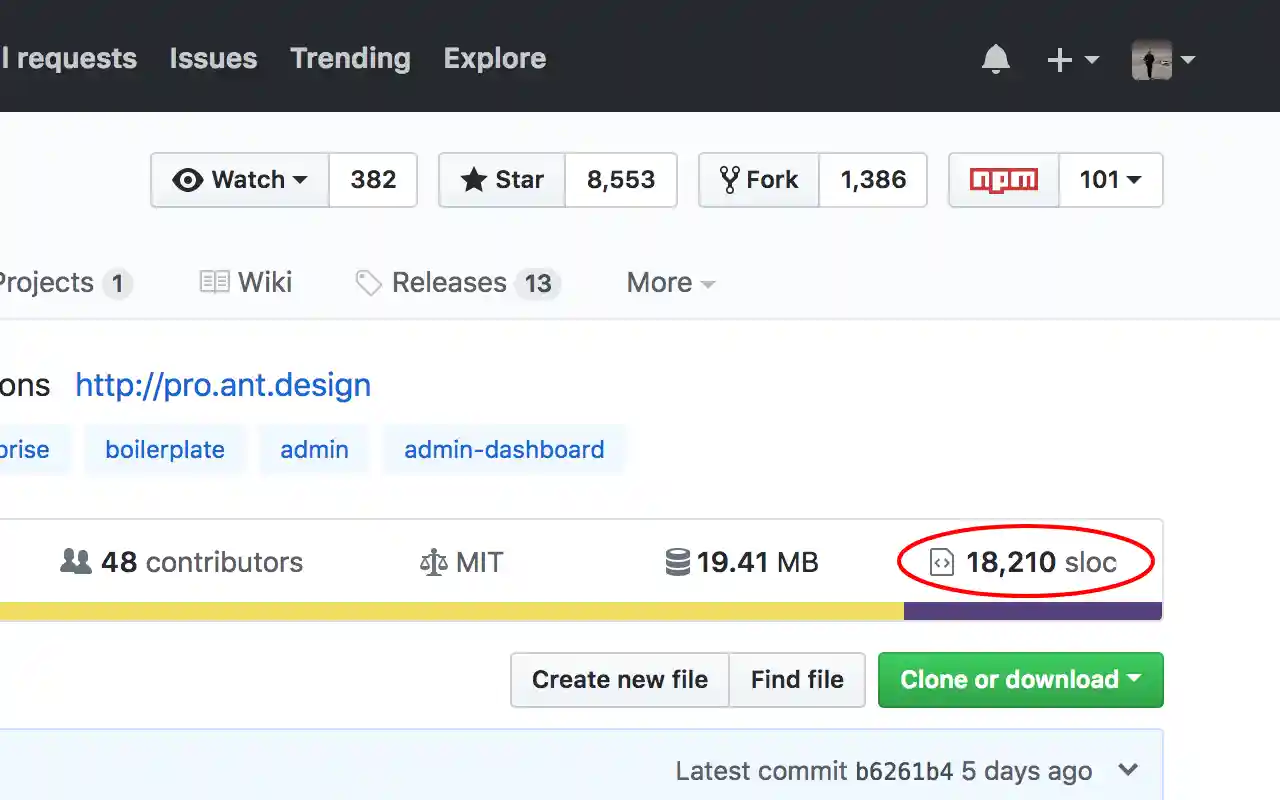Click the purple language bar segment
Viewport: 1280px width, 800px height.
pos(1032,611)
